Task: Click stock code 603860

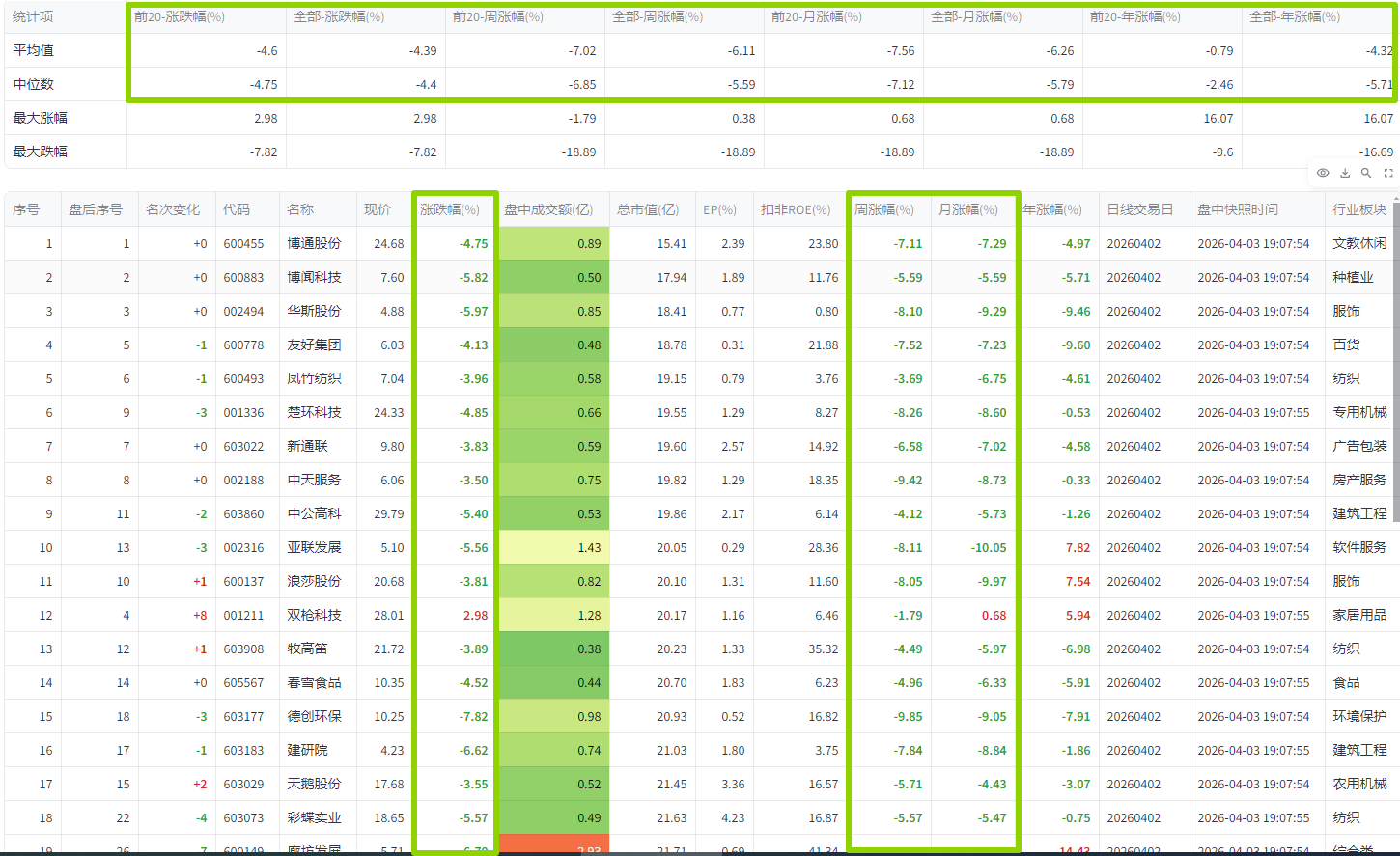Action: click(x=243, y=513)
